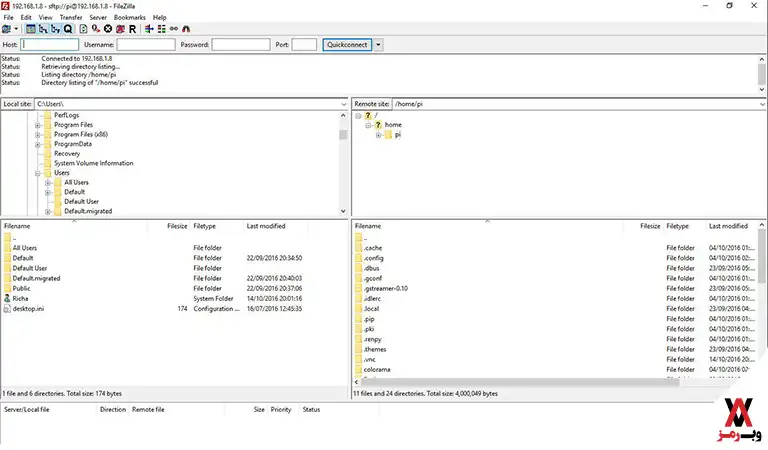768x450 pixels.
Task: Collapse the remote home node
Action: pyautogui.click(x=368, y=125)
